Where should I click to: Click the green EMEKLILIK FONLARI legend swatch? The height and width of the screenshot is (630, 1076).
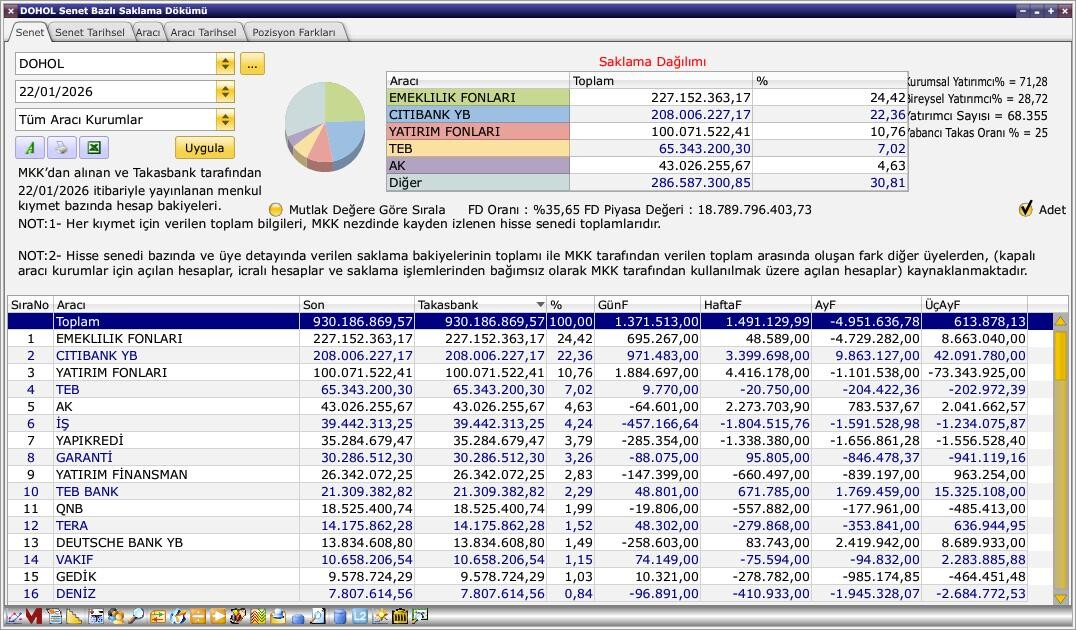click(x=477, y=98)
